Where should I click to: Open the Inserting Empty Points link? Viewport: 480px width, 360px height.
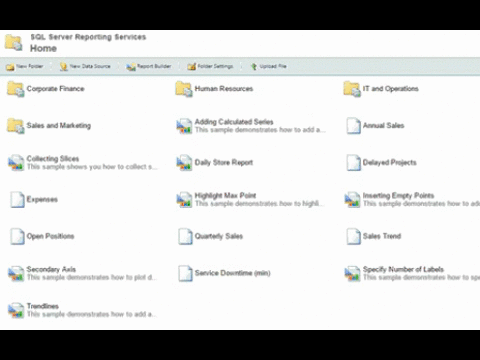click(398, 196)
